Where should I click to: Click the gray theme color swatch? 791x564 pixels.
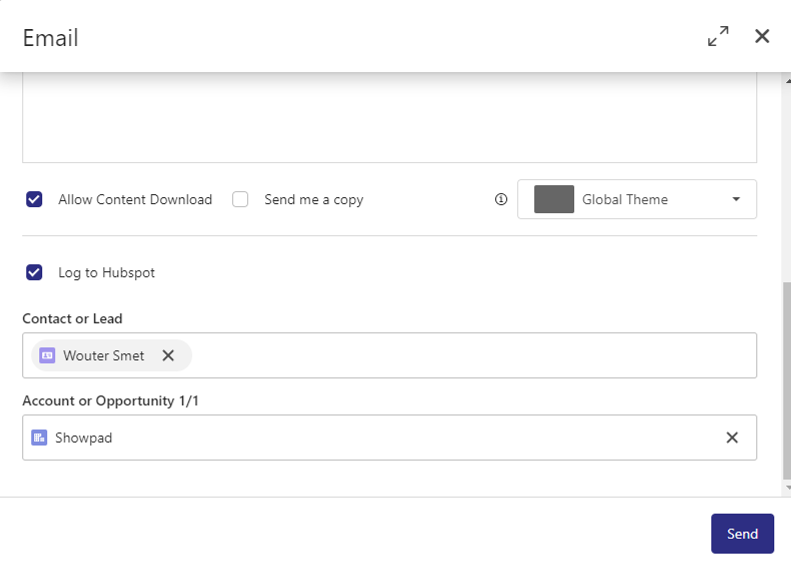pos(554,199)
